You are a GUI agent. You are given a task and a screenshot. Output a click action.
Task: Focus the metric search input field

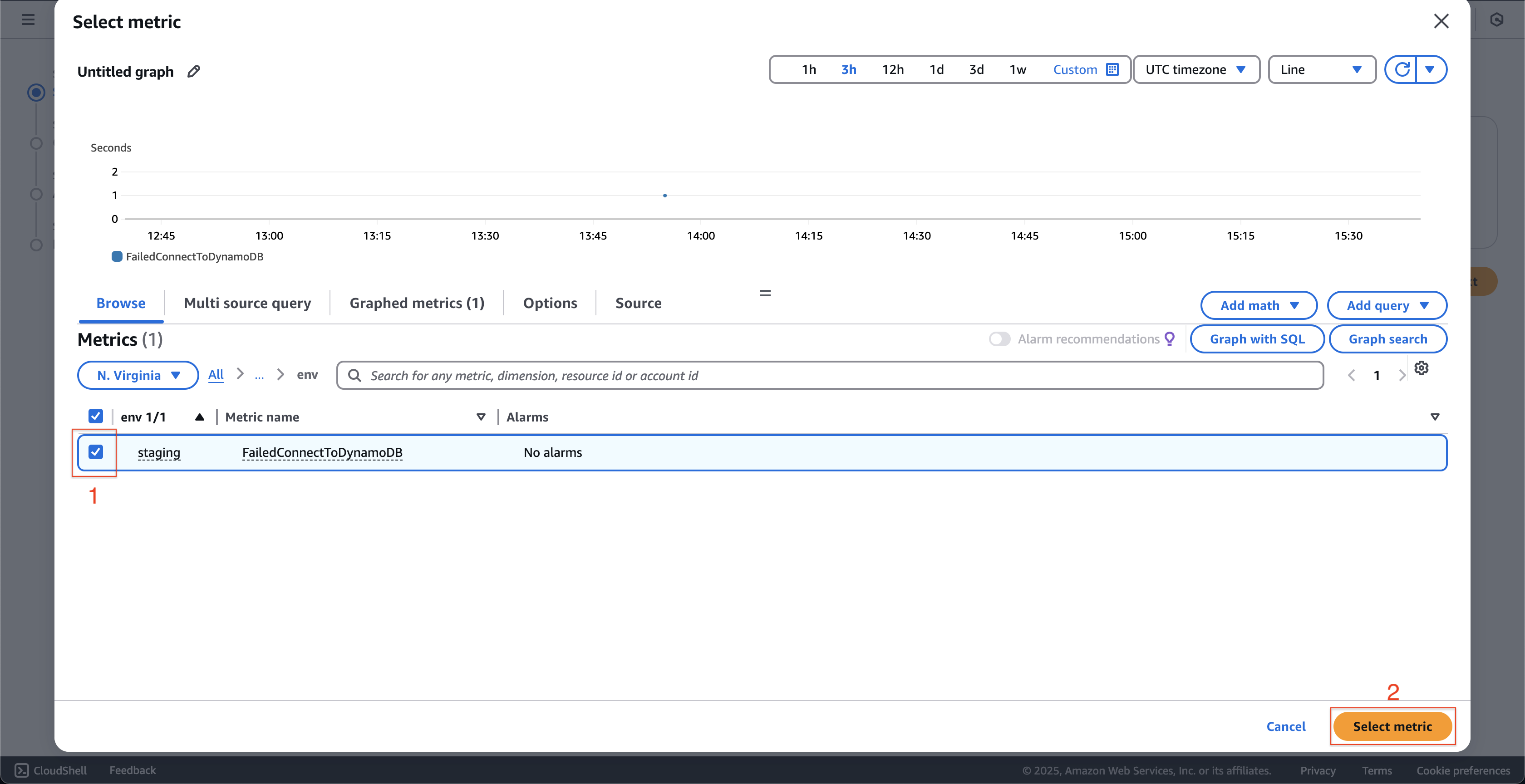pos(830,375)
